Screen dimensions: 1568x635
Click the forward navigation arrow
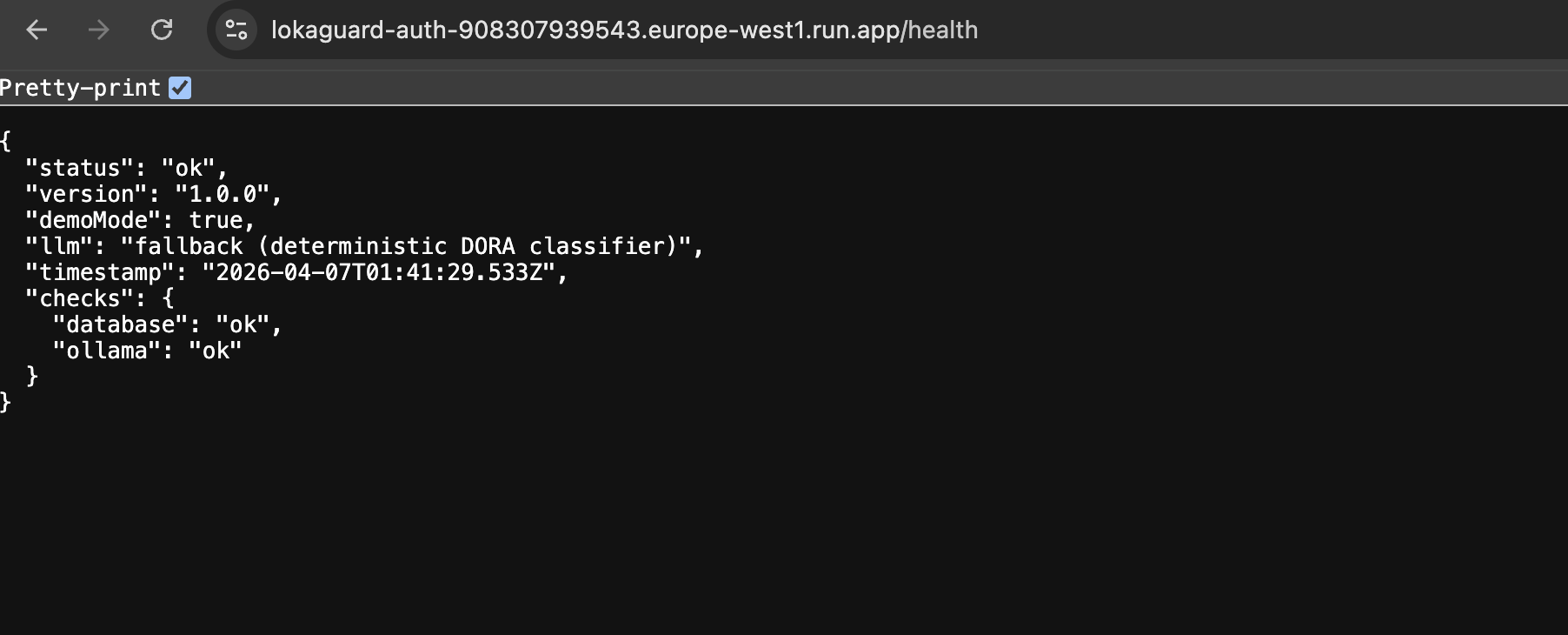click(99, 30)
